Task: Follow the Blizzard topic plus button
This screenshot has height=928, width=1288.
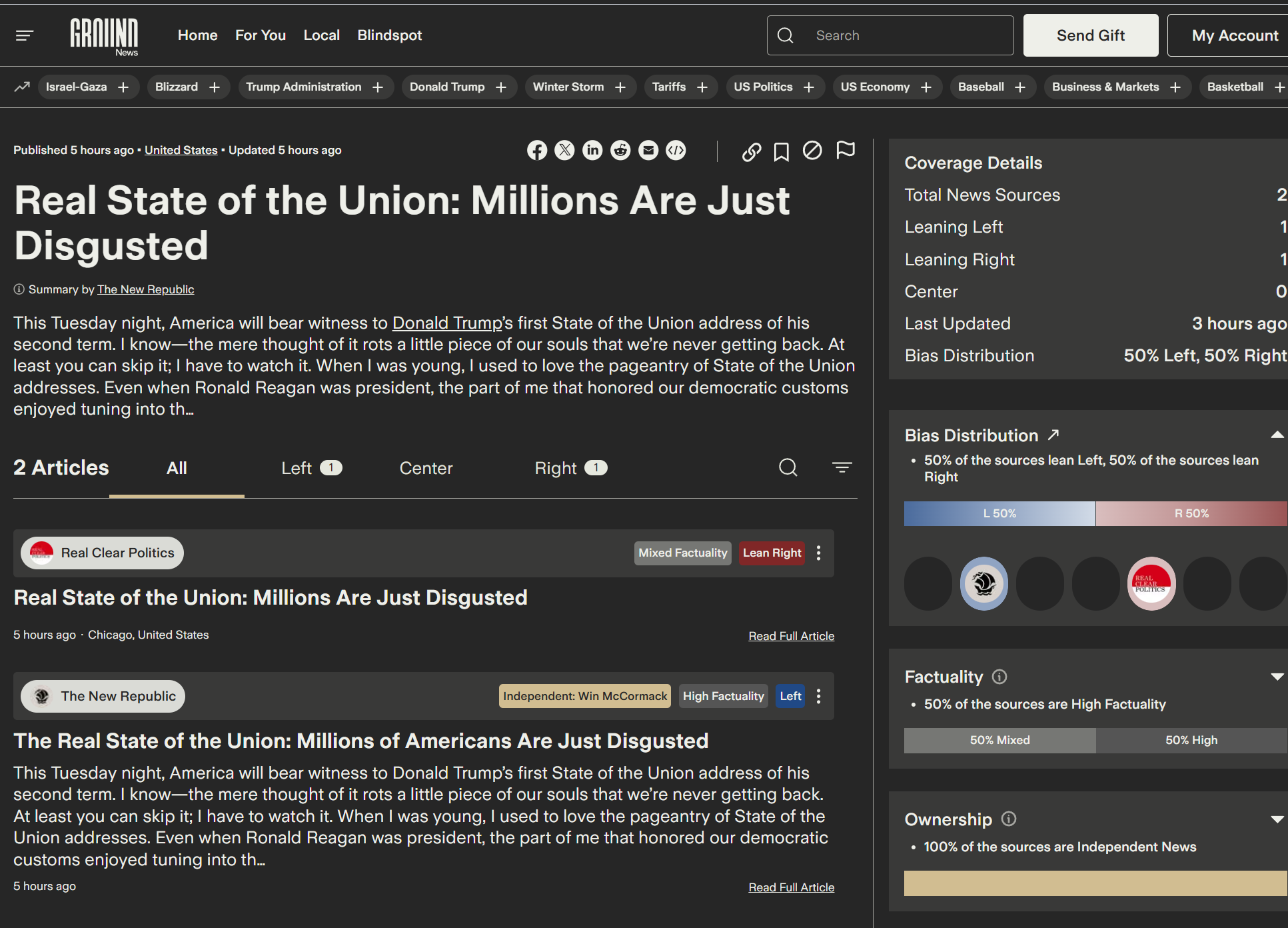Action: click(215, 87)
